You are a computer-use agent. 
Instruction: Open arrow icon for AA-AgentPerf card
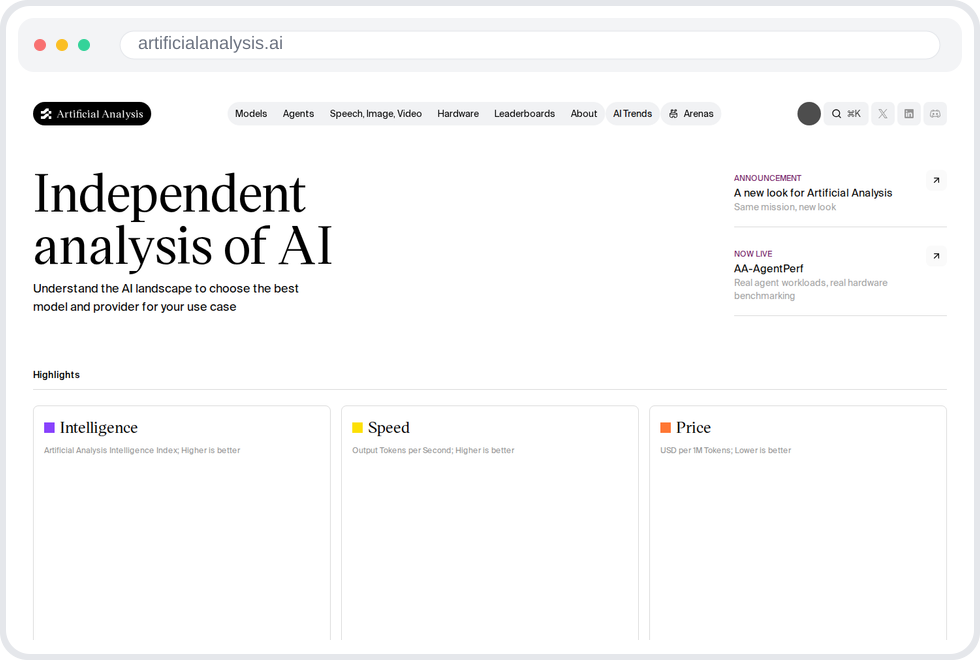pyautogui.click(x=936, y=256)
